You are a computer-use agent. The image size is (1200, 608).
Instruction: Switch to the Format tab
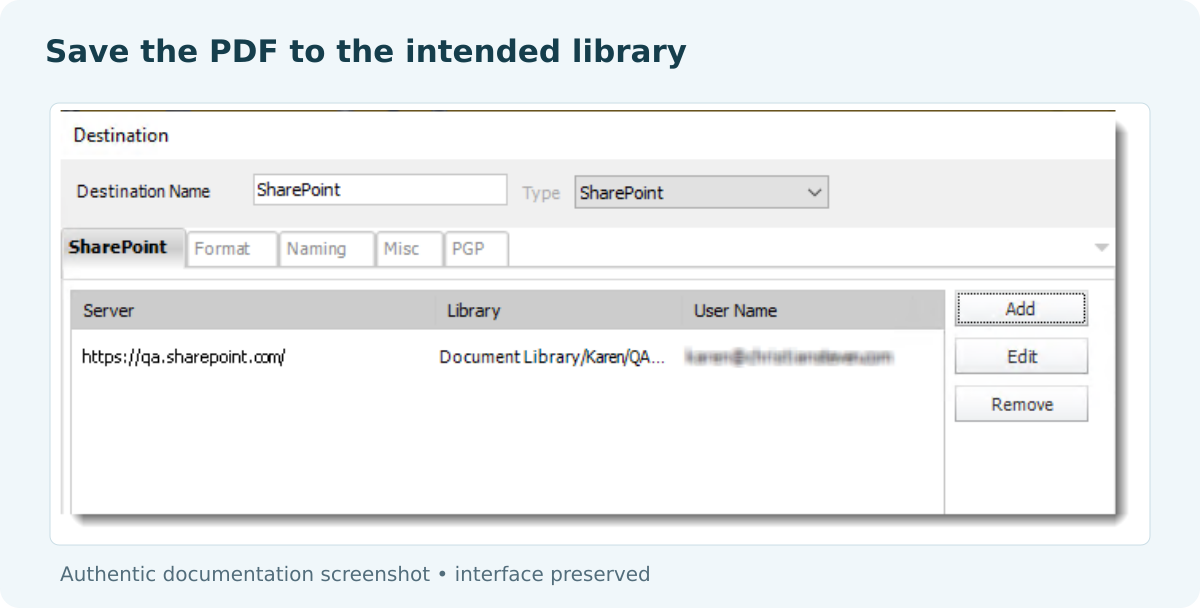coord(232,249)
